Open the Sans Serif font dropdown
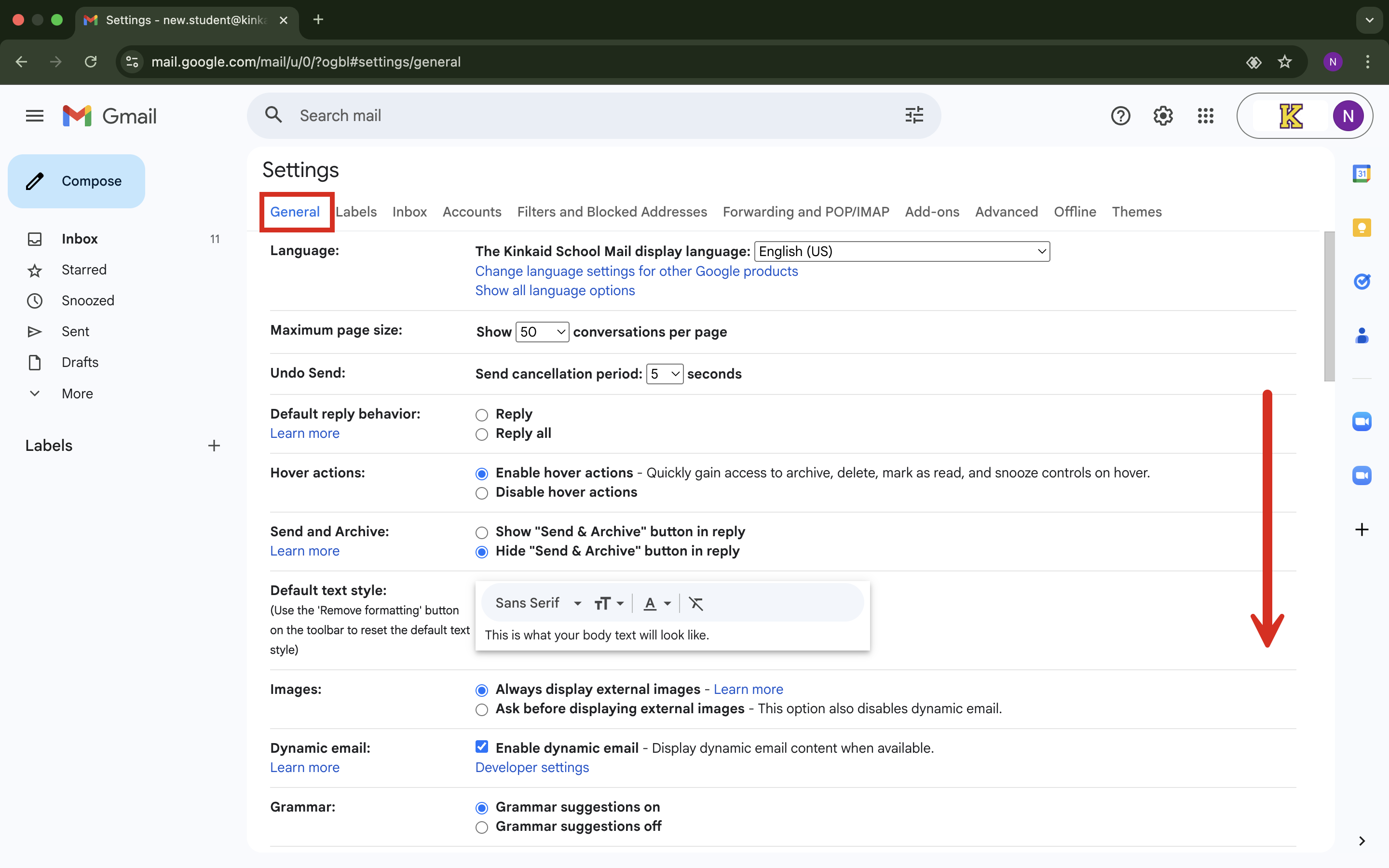 click(538, 603)
